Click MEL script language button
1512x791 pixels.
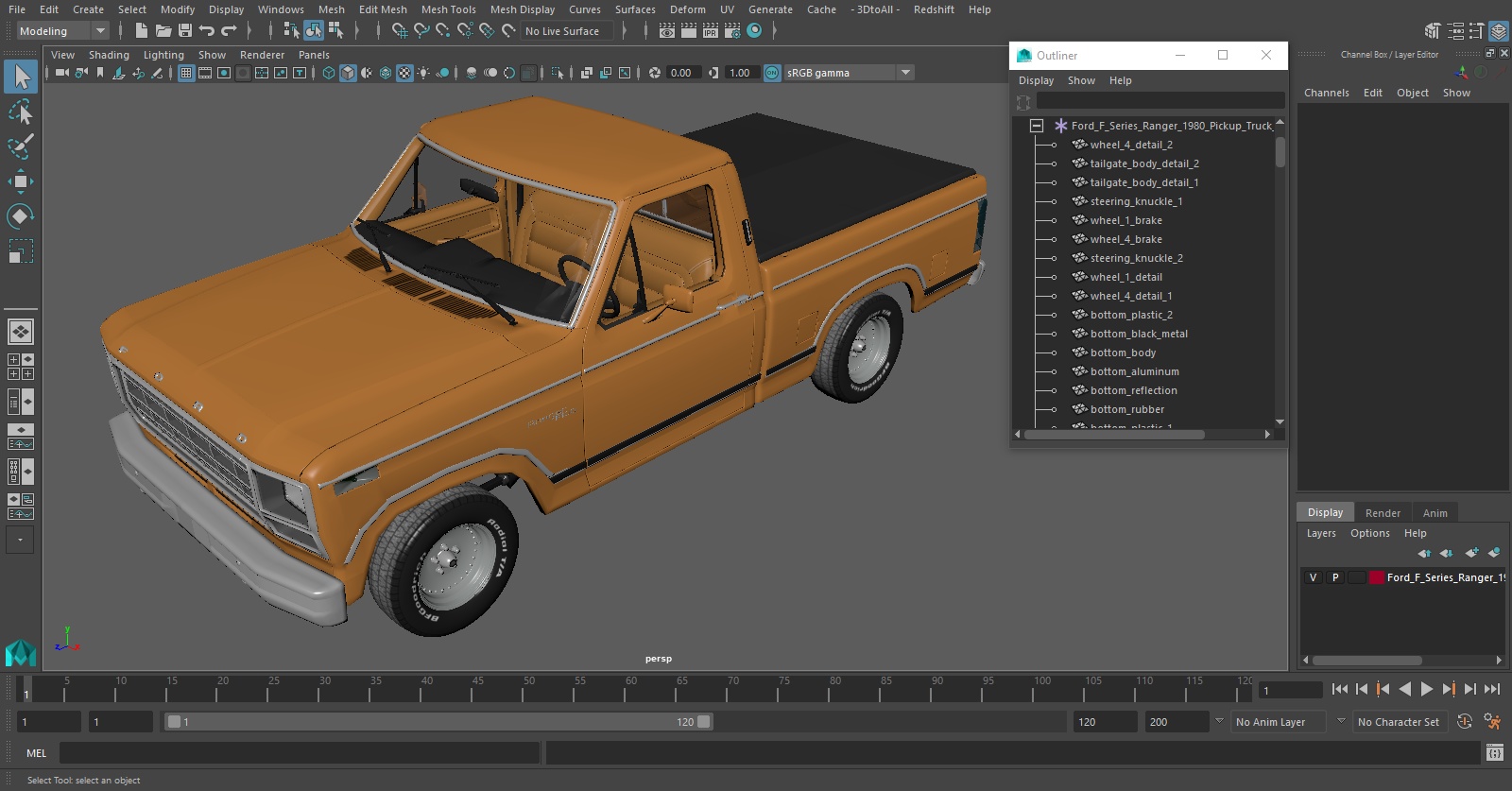pyautogui.click(x=36, y=753)
